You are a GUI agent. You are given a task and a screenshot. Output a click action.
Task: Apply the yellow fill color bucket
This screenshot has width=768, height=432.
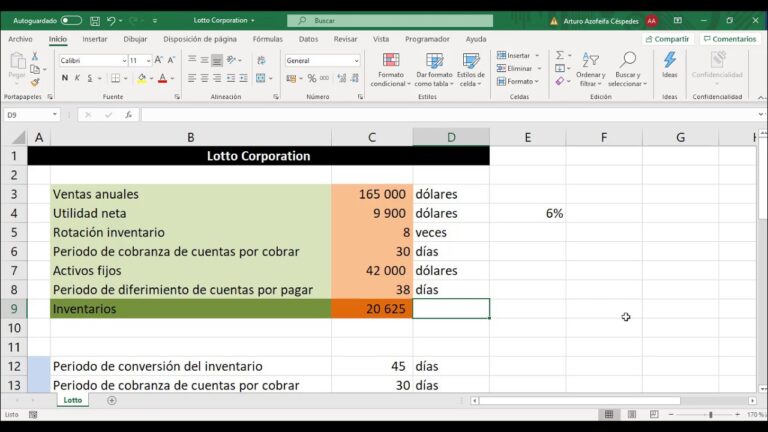tap(142, 78)
